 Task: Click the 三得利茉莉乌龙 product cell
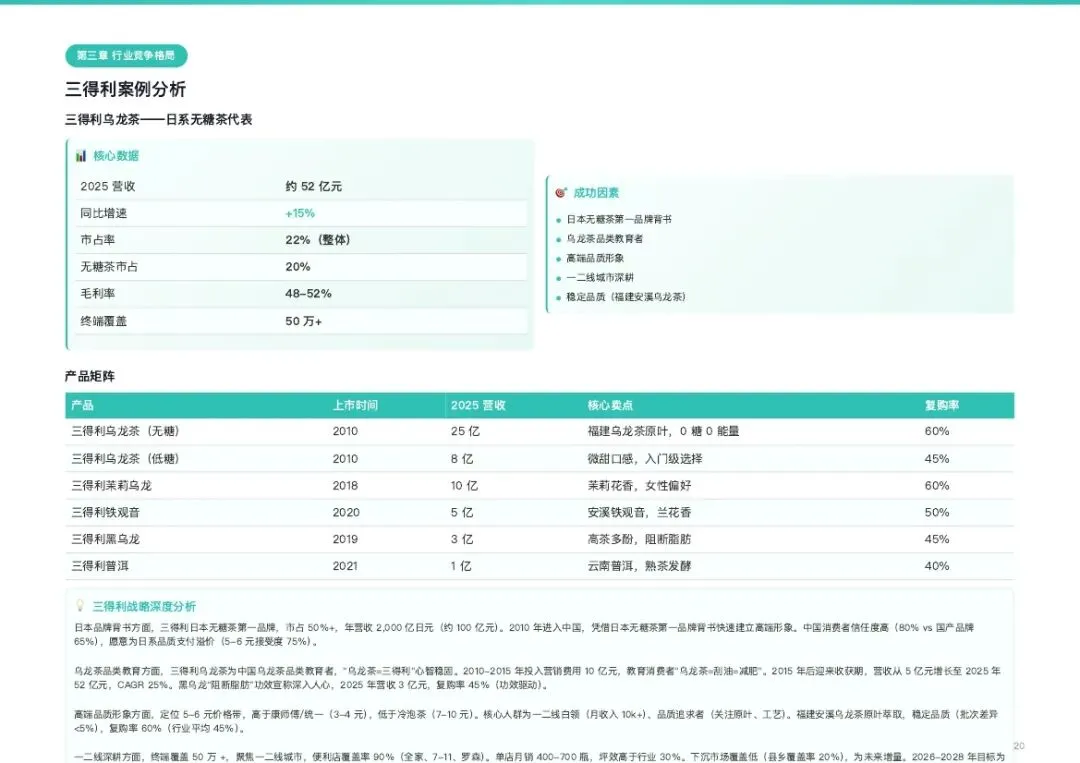tap(111, 486)
